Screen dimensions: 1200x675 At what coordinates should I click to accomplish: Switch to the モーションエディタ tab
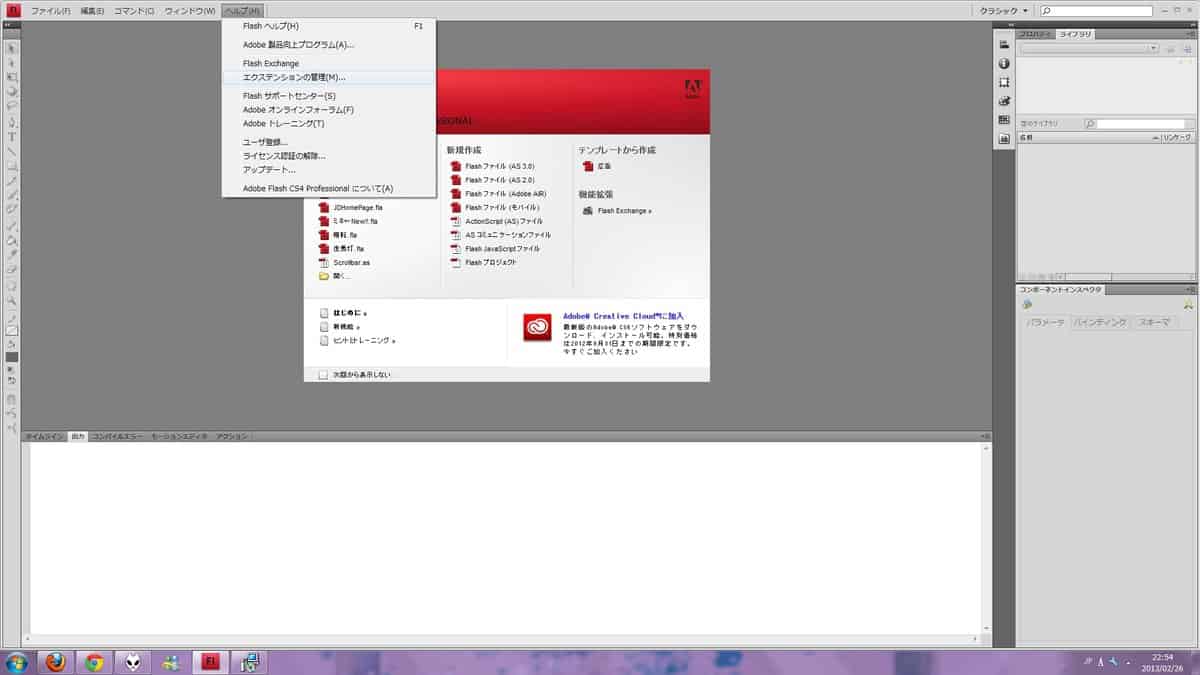179,437
